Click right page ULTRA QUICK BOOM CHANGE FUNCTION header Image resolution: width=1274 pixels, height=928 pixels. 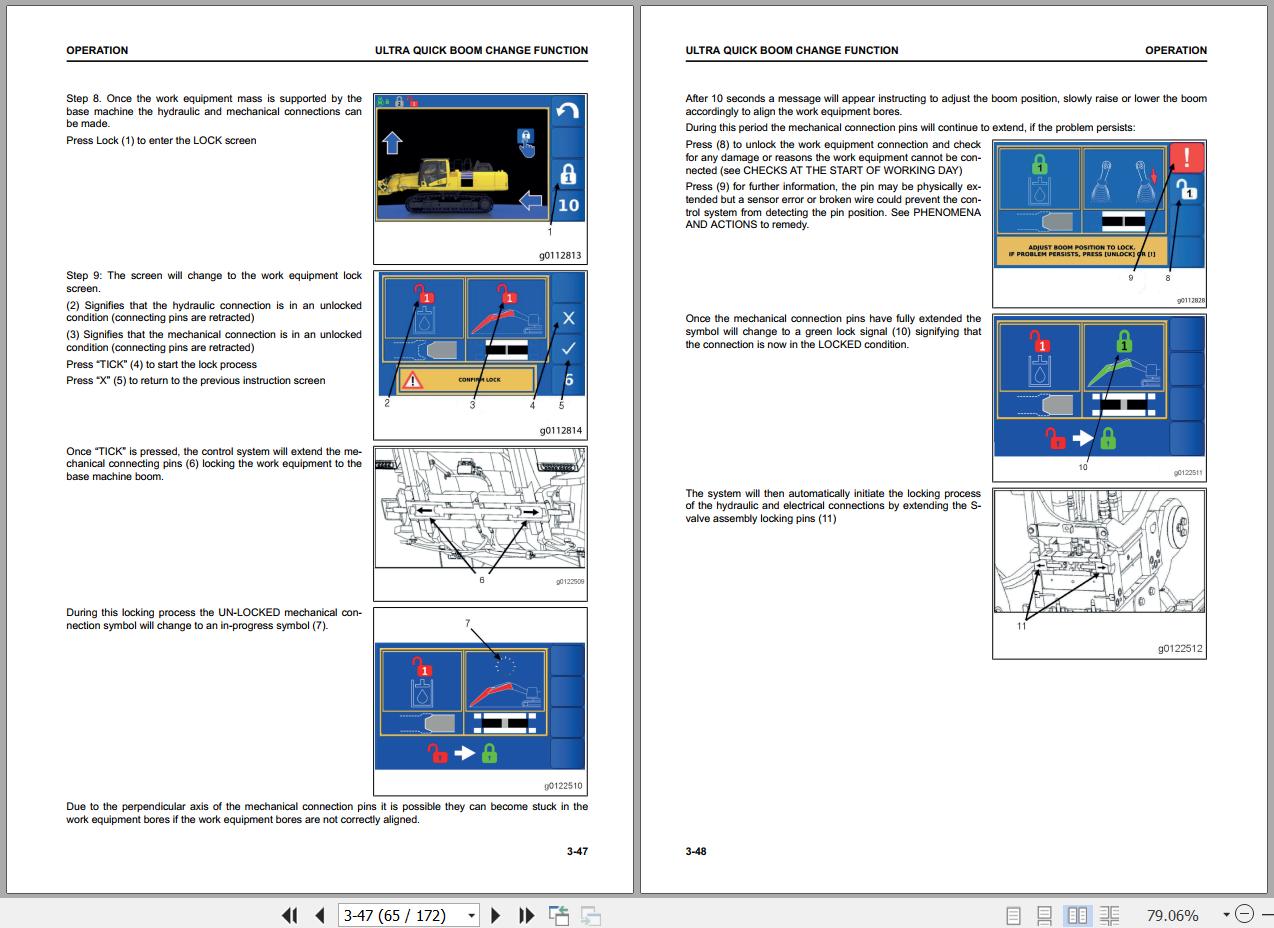point(792,50)
